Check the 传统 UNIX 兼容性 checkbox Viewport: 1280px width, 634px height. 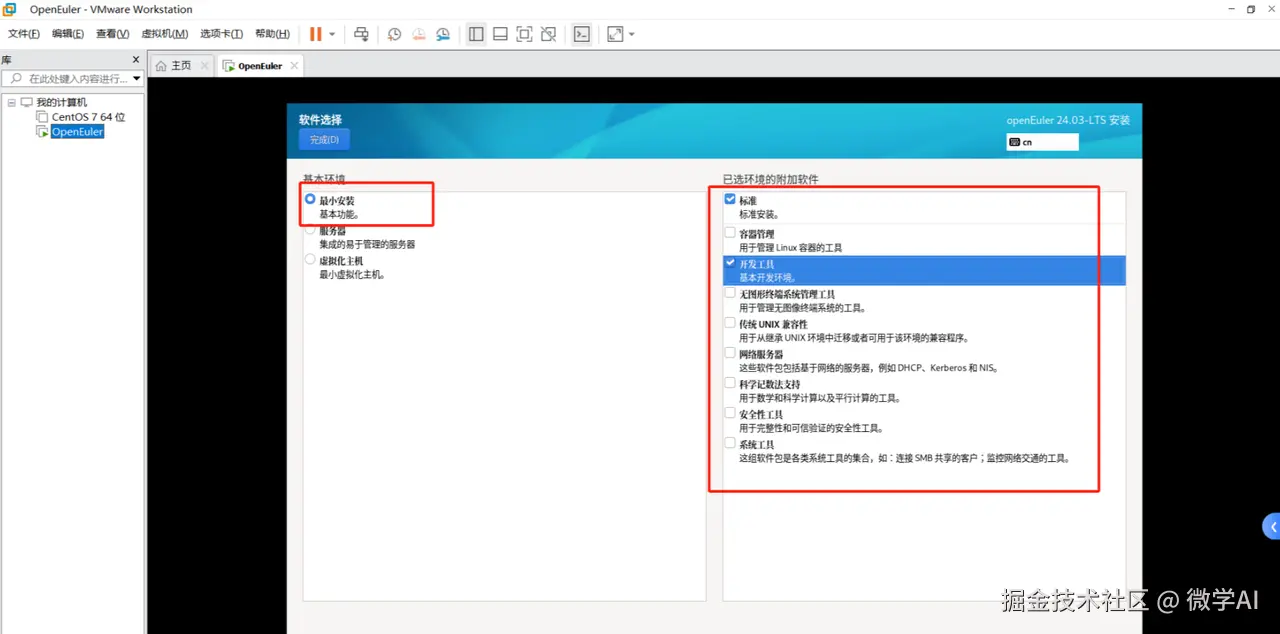pos(730,323)
